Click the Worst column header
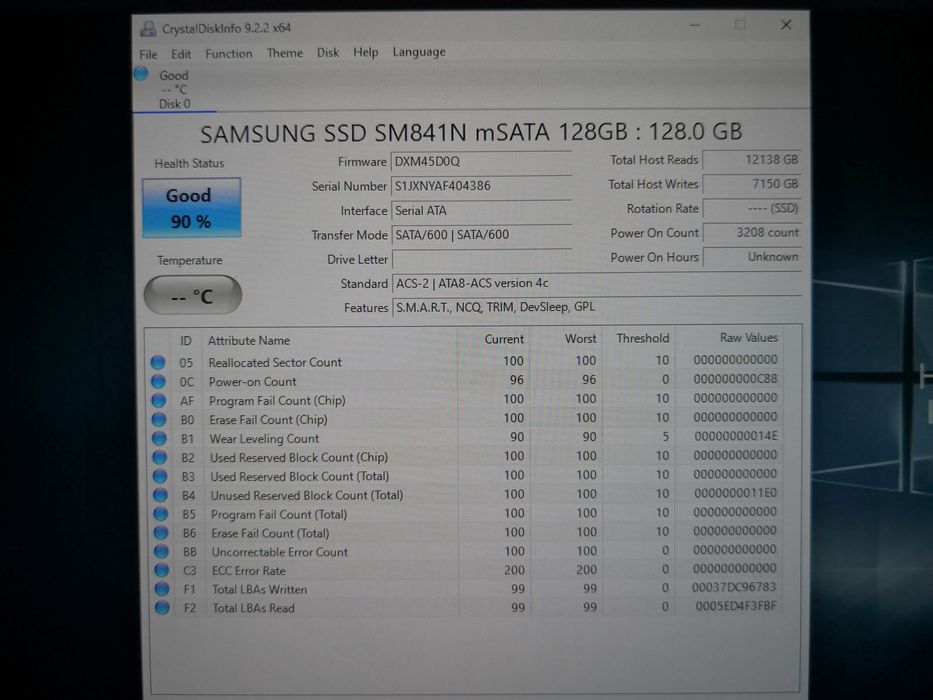 (x=580, y=339)
